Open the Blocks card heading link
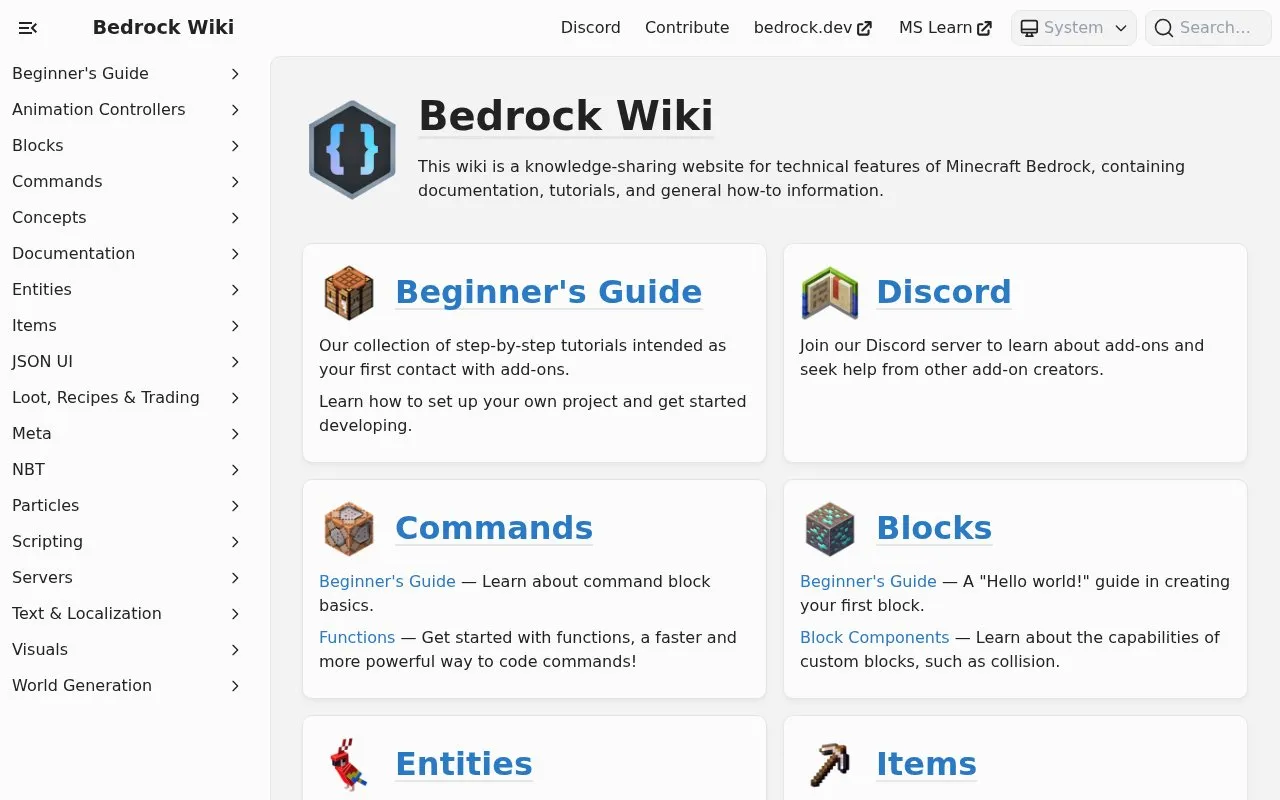The image size is (1280, 800). tap(934, 528)
